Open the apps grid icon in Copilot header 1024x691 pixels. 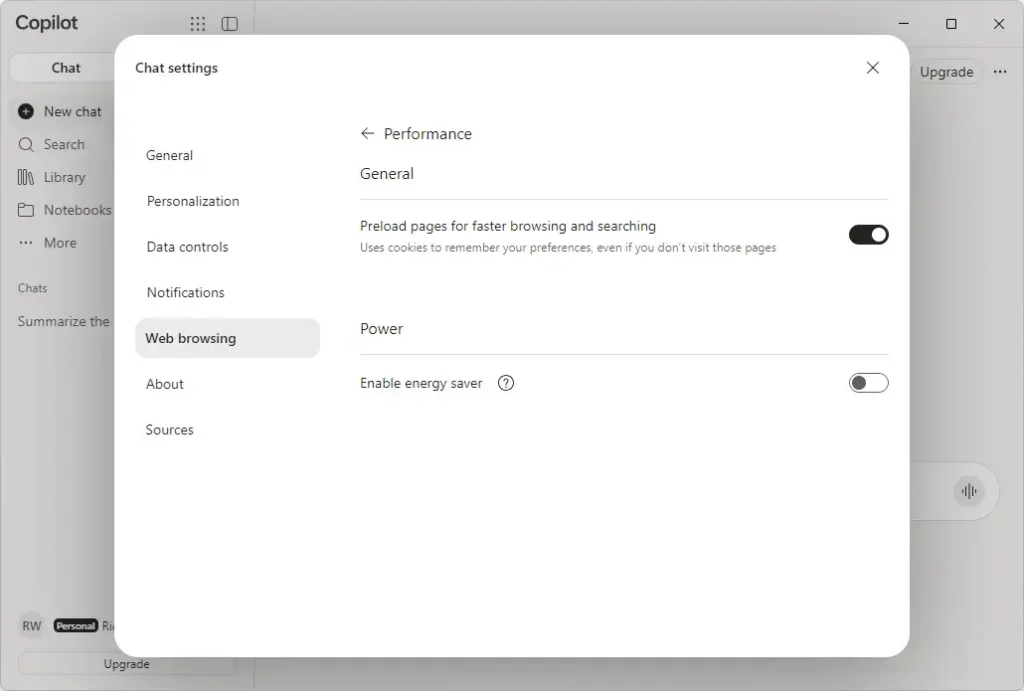point(197,24)
